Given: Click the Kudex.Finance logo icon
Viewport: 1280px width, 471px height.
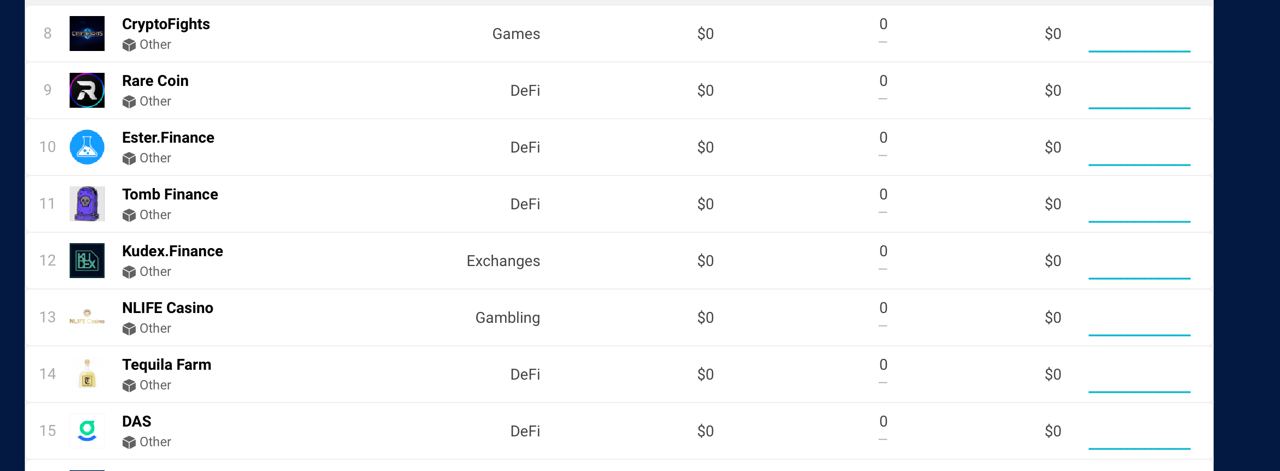Looking at the screenshot, I should 87,261.
